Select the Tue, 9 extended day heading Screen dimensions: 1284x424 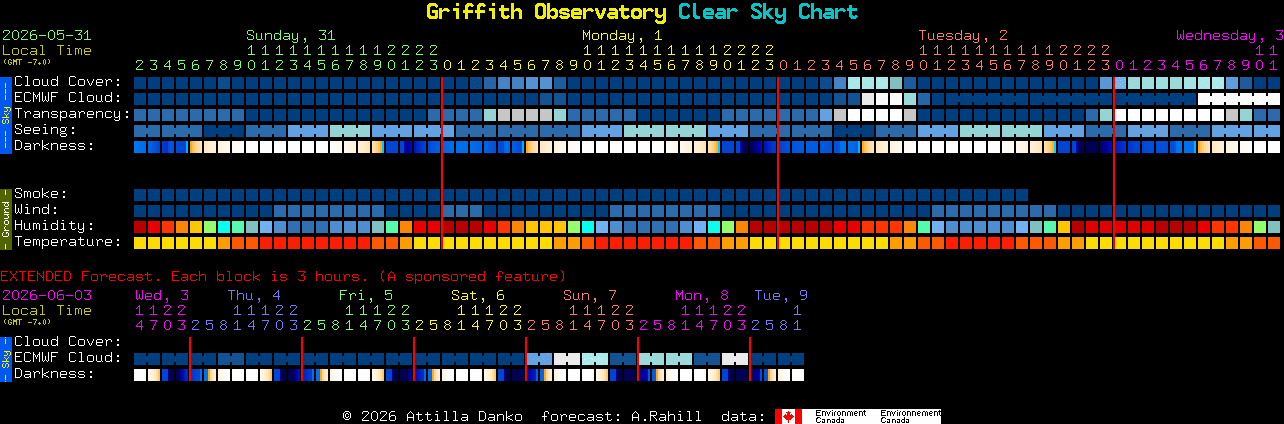(x=781, y=296)
